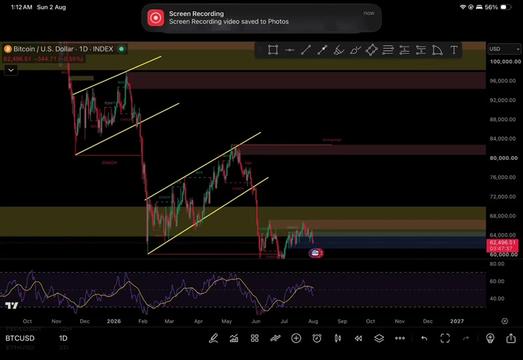Expand the legend collapse chevron under symbol
Image resolution: width=523 pixels, height=360 pixels.
[11, 70]
